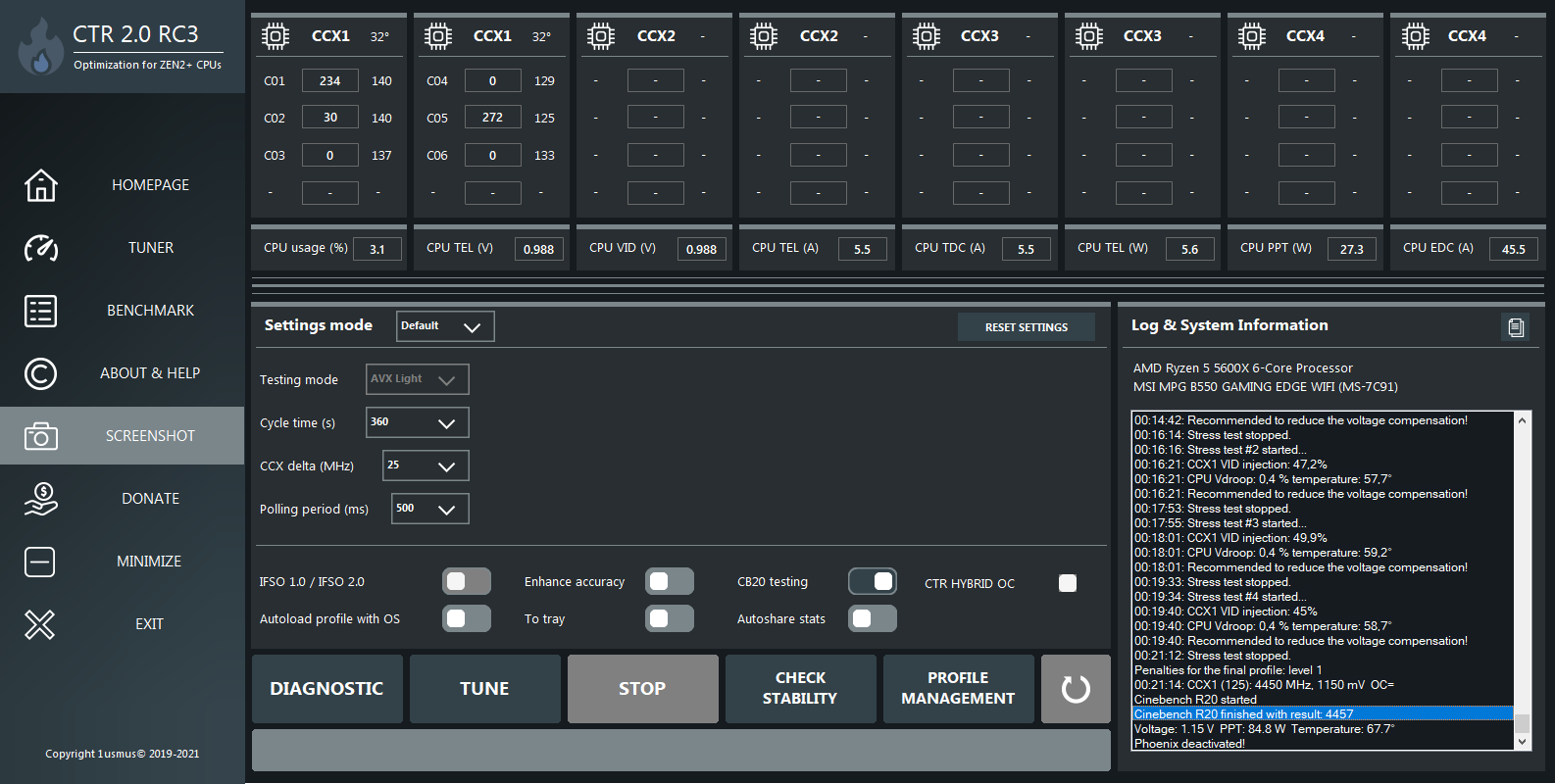
Task: Open the TUNER page
Action: click(150, 248)
